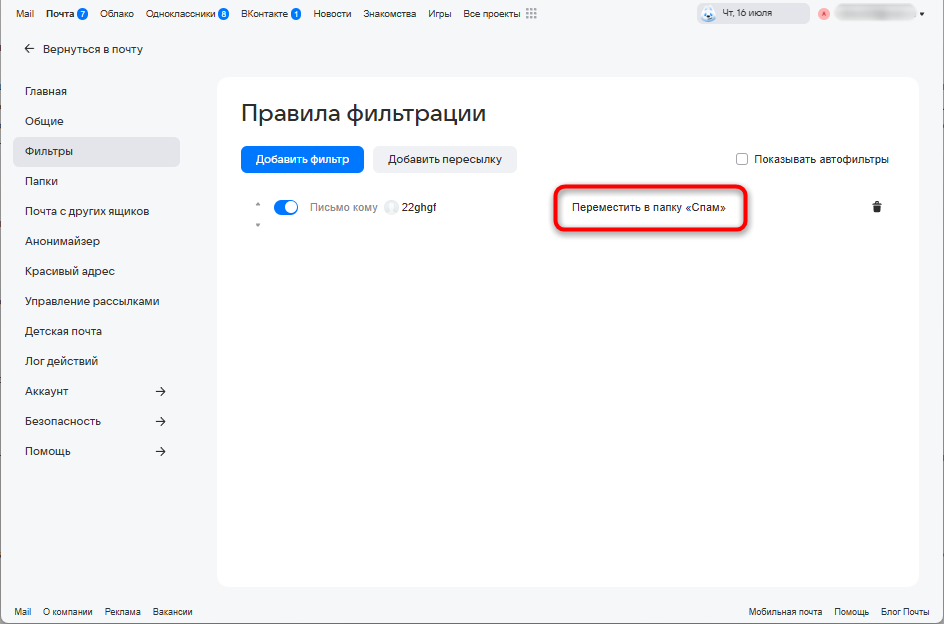944x624 pixels.
Task: Click the Mail link in top bar
Action: (25, 13)
